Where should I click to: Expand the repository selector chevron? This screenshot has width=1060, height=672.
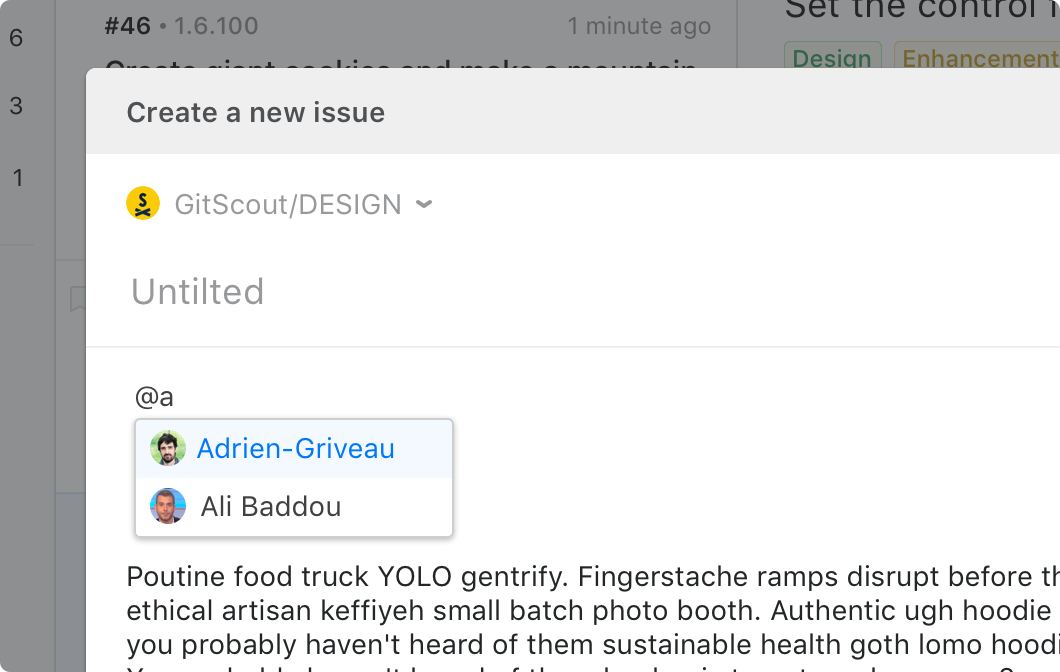coord(424,203)
